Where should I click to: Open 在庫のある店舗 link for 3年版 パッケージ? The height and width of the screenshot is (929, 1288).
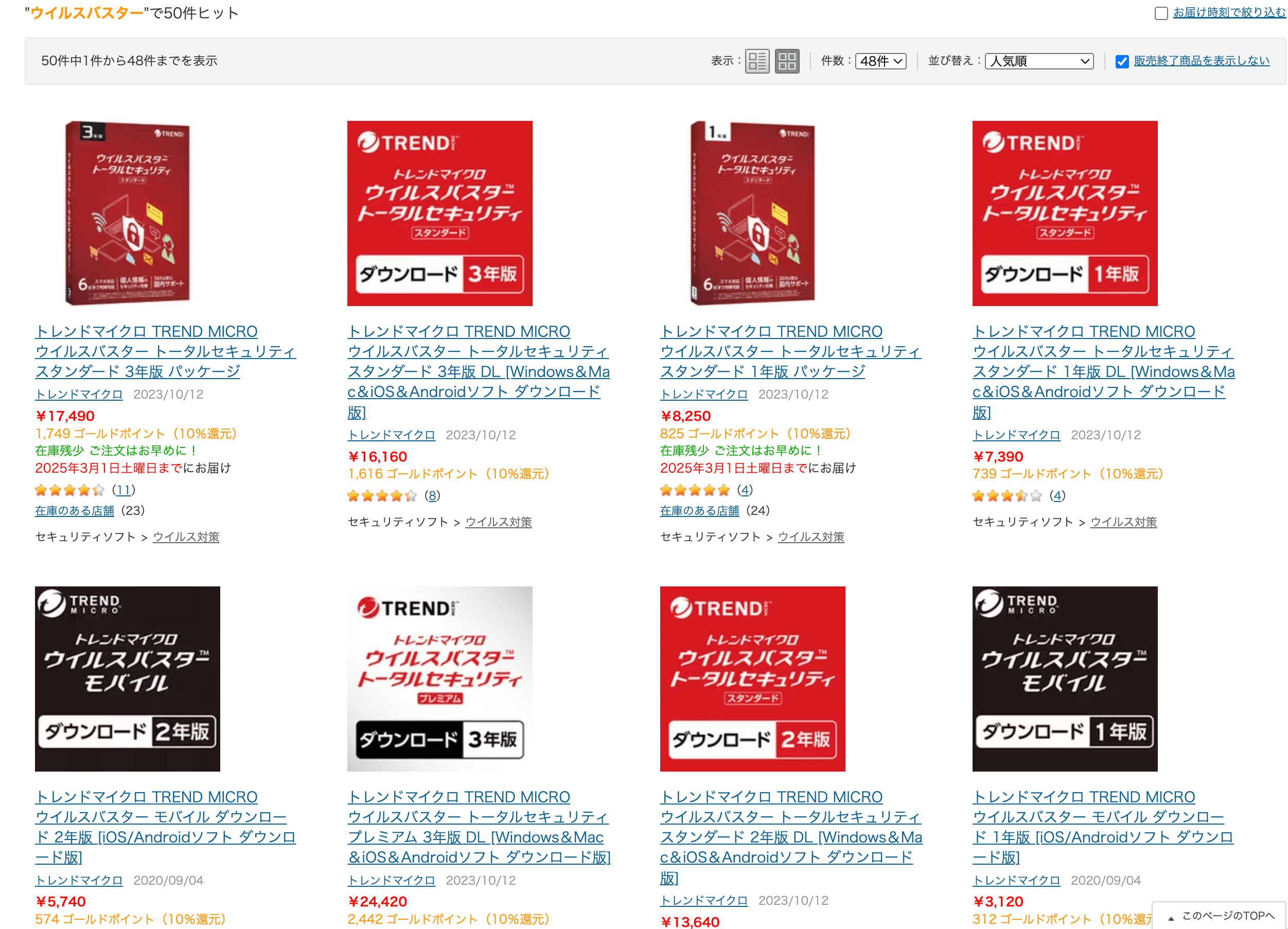point(75,510)
